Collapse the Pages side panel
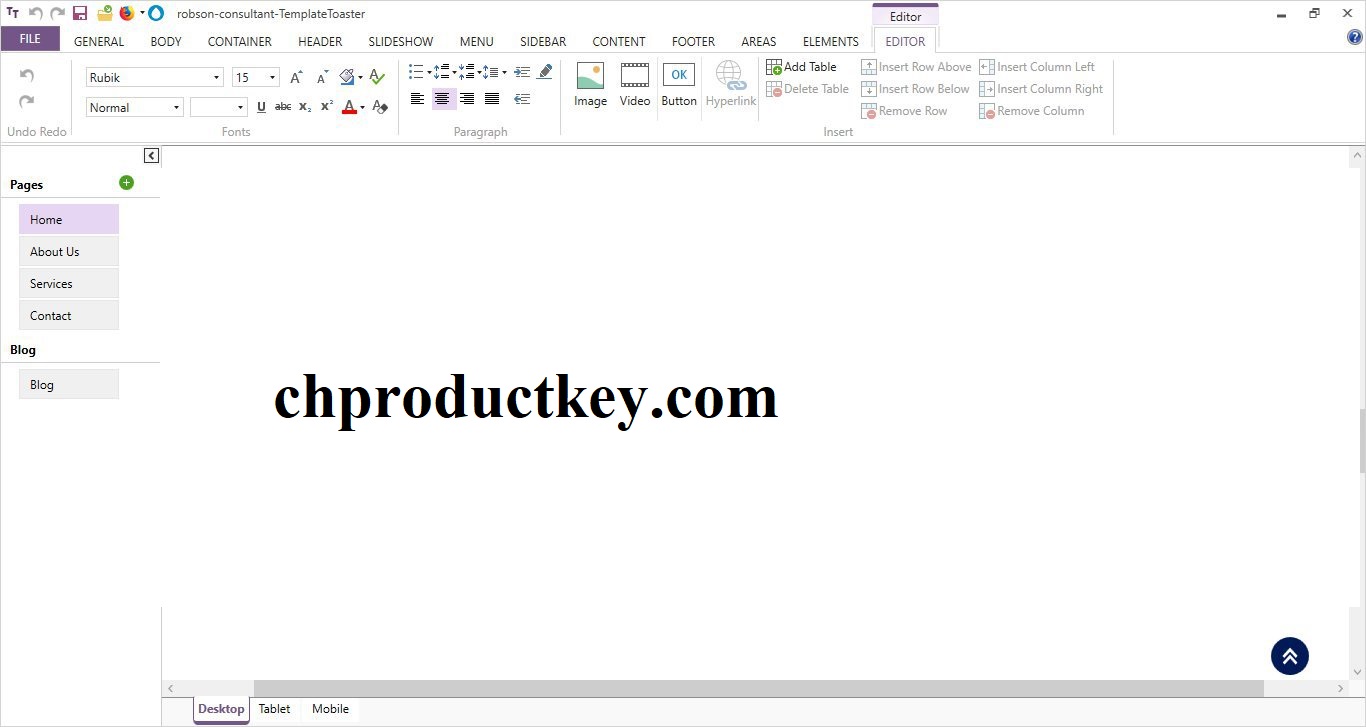This screenshot has width=1366, height=727. click(151, 155)
